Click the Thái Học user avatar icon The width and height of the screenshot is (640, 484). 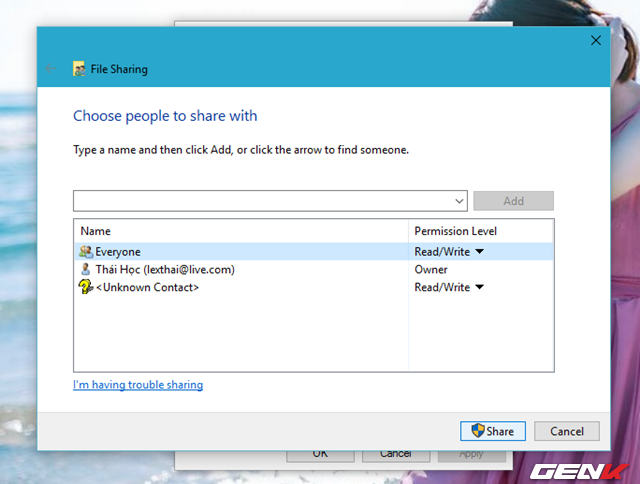point(86,270)
